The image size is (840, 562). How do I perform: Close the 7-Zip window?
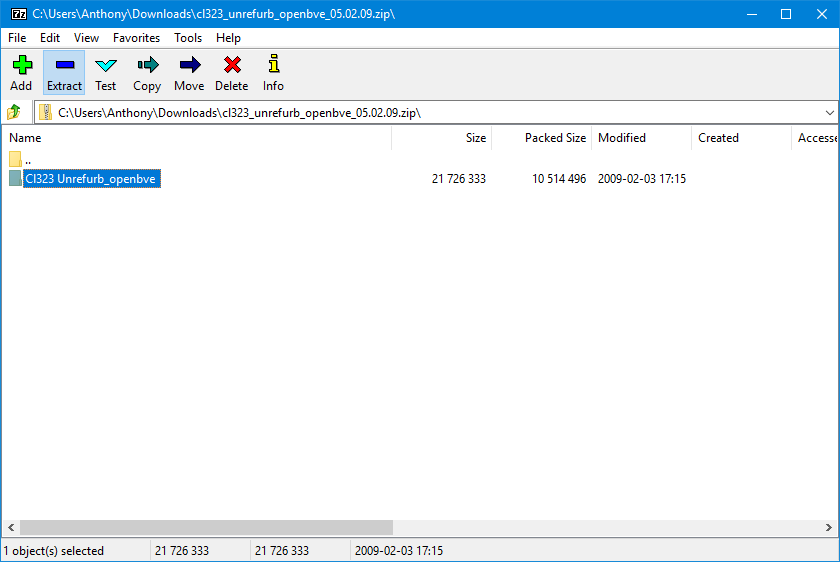[821, 14]
